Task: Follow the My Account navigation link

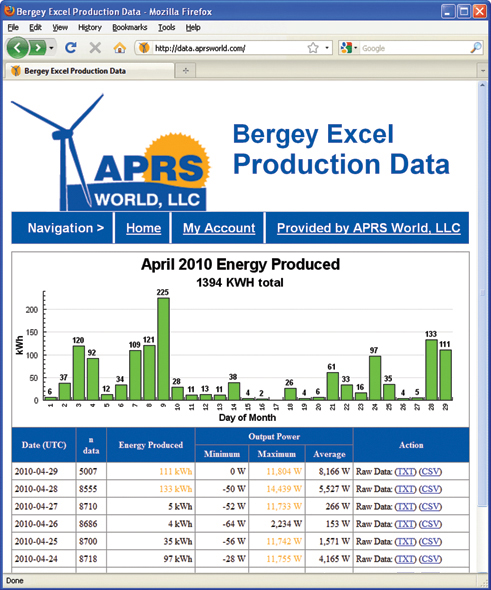Action: (x=219, y=228)
